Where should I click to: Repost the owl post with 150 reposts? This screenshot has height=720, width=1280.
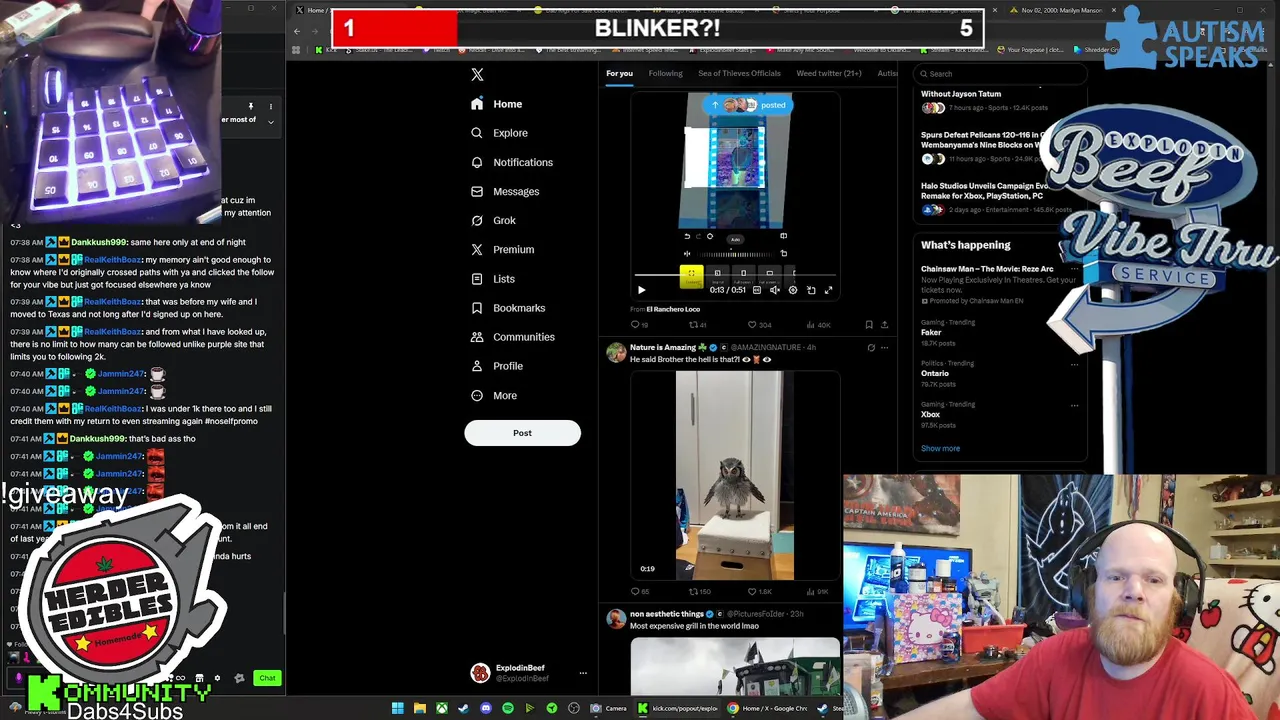[699, 592]
